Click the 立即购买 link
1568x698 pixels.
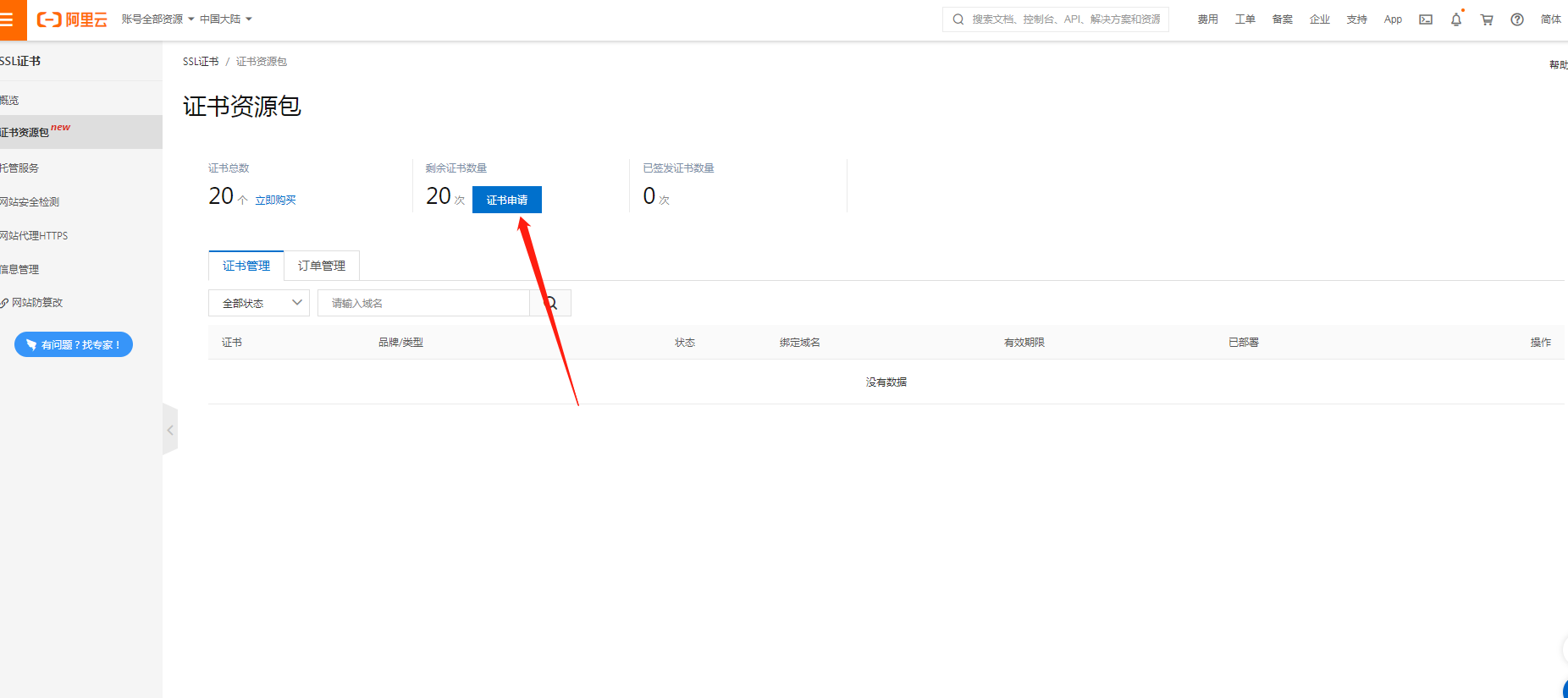point(275,201)
